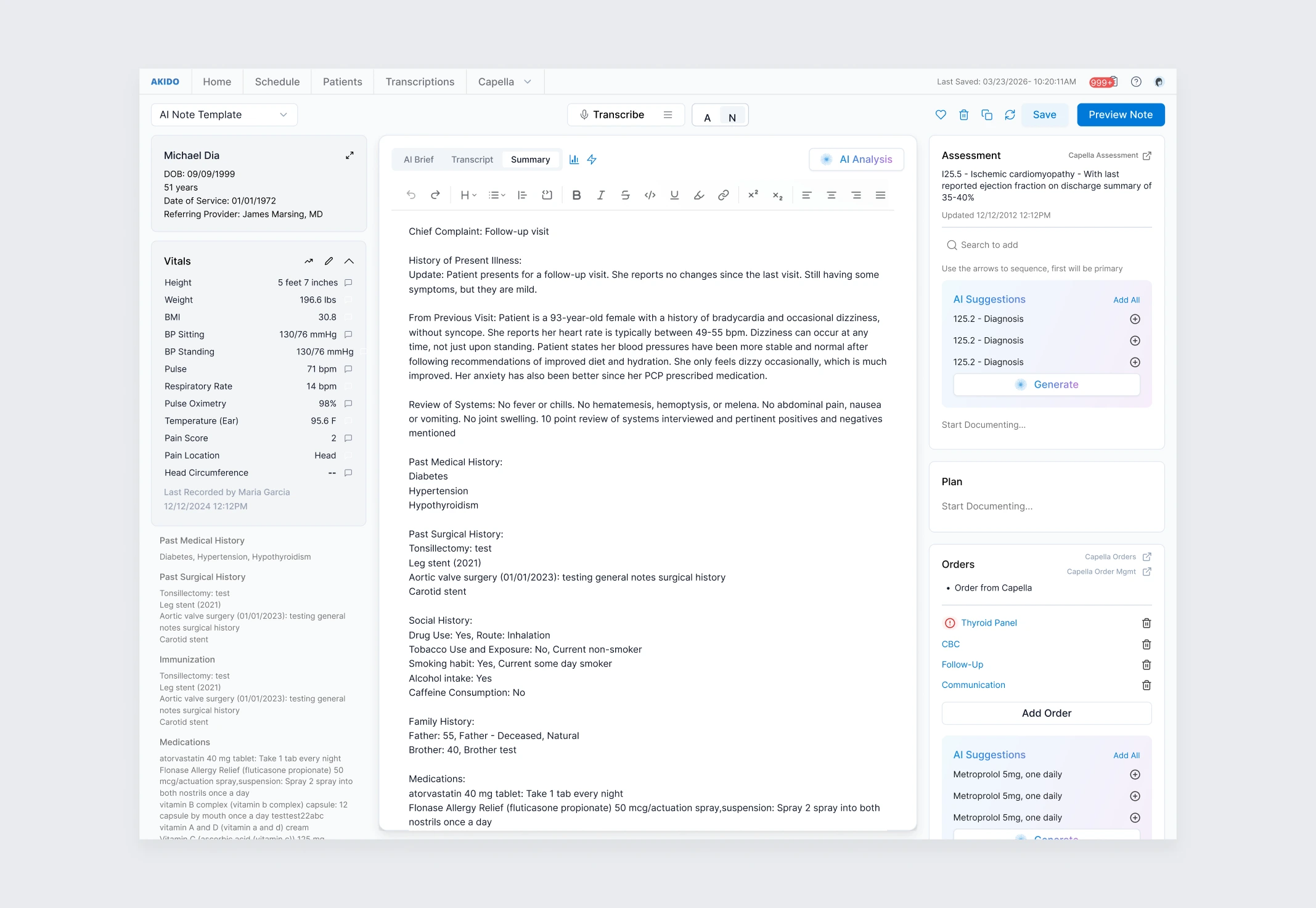The height and width of the screenshot is (908, 1316).
Task: Toggle the A mode button
Action: click(x=707, y=118)
